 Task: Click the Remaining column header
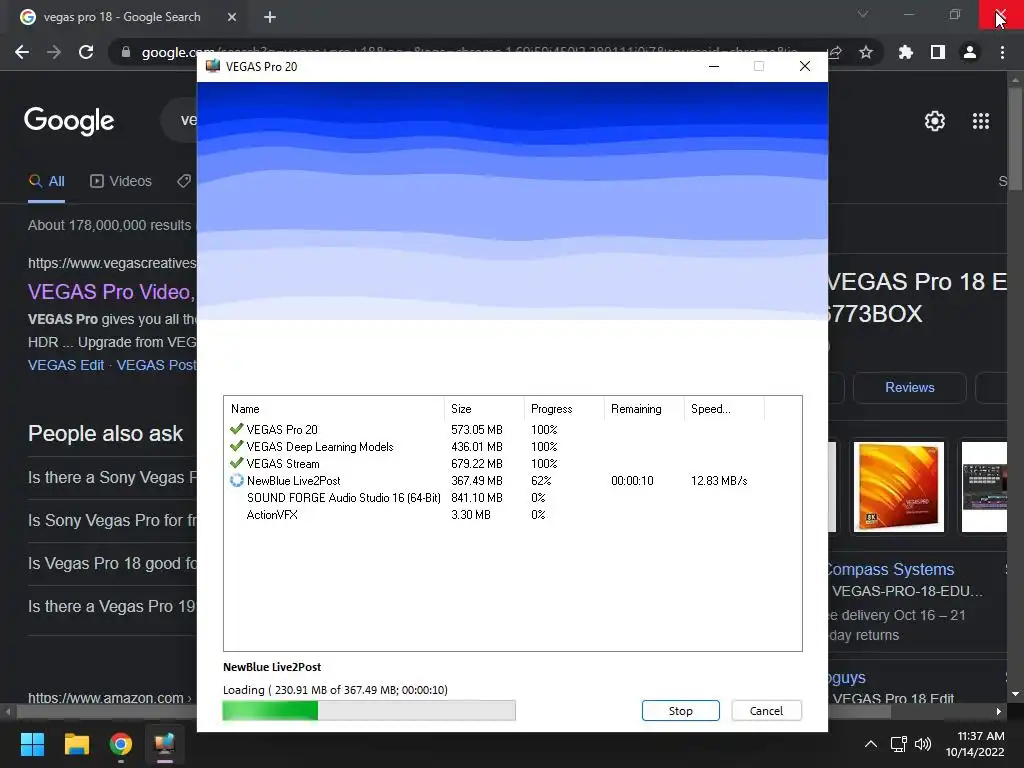(x=644, y=409)
